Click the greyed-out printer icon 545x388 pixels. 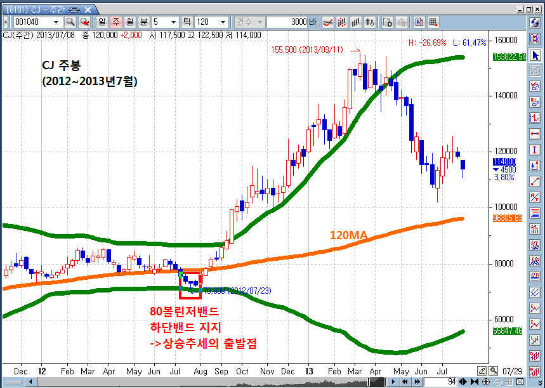(401, 22)
